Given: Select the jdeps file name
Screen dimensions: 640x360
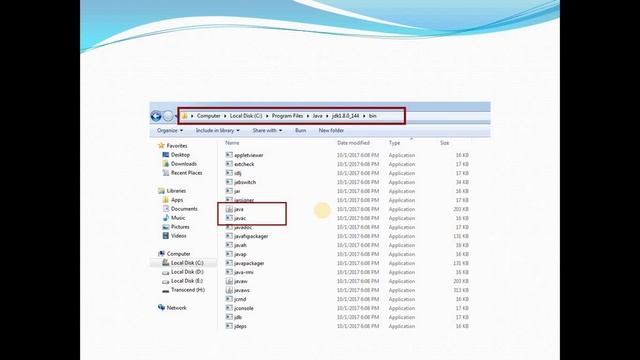Looking at the screenshot, I should pyautogui.click(x=240, y=326).
